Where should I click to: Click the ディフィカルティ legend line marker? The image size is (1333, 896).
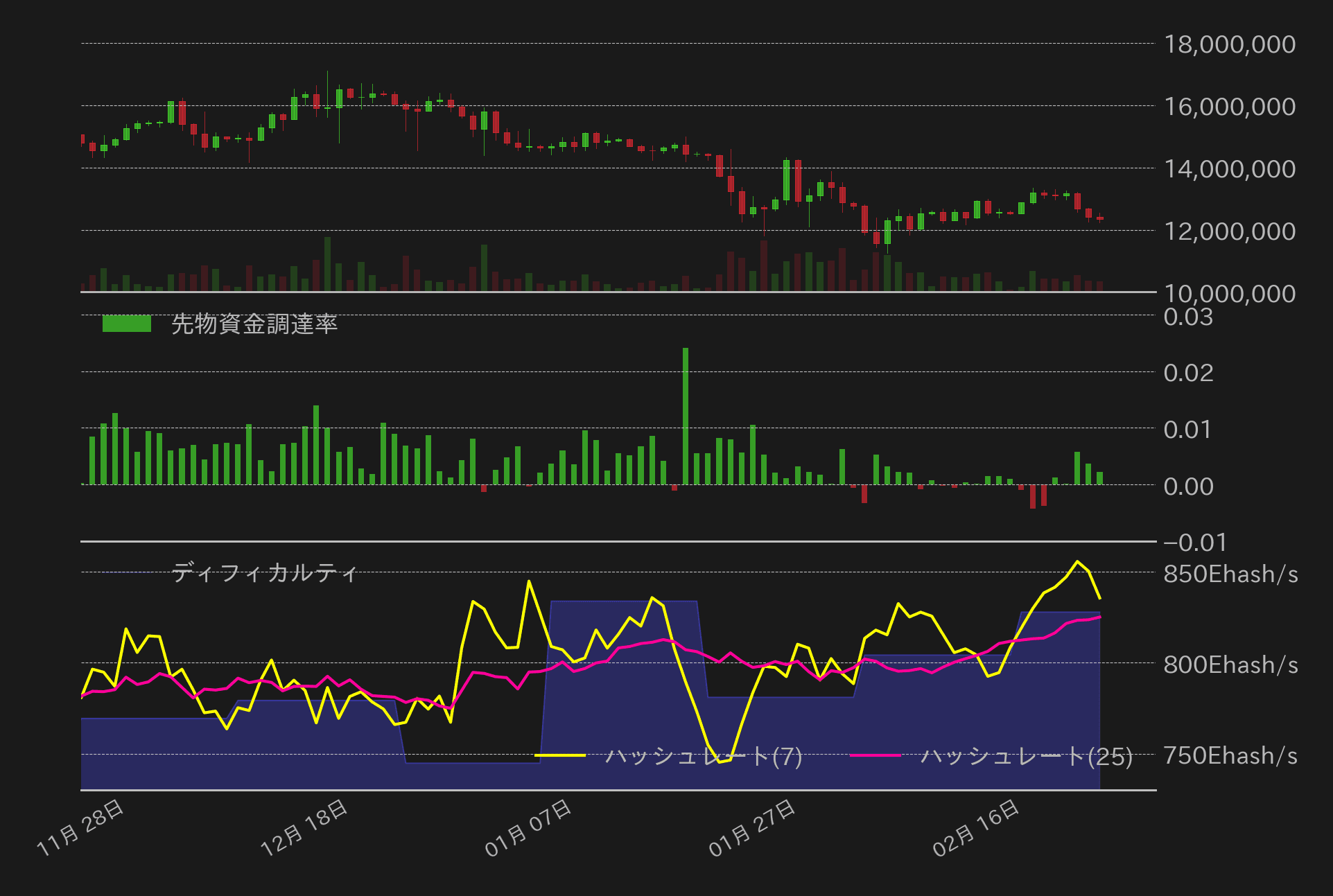point(126,572)
